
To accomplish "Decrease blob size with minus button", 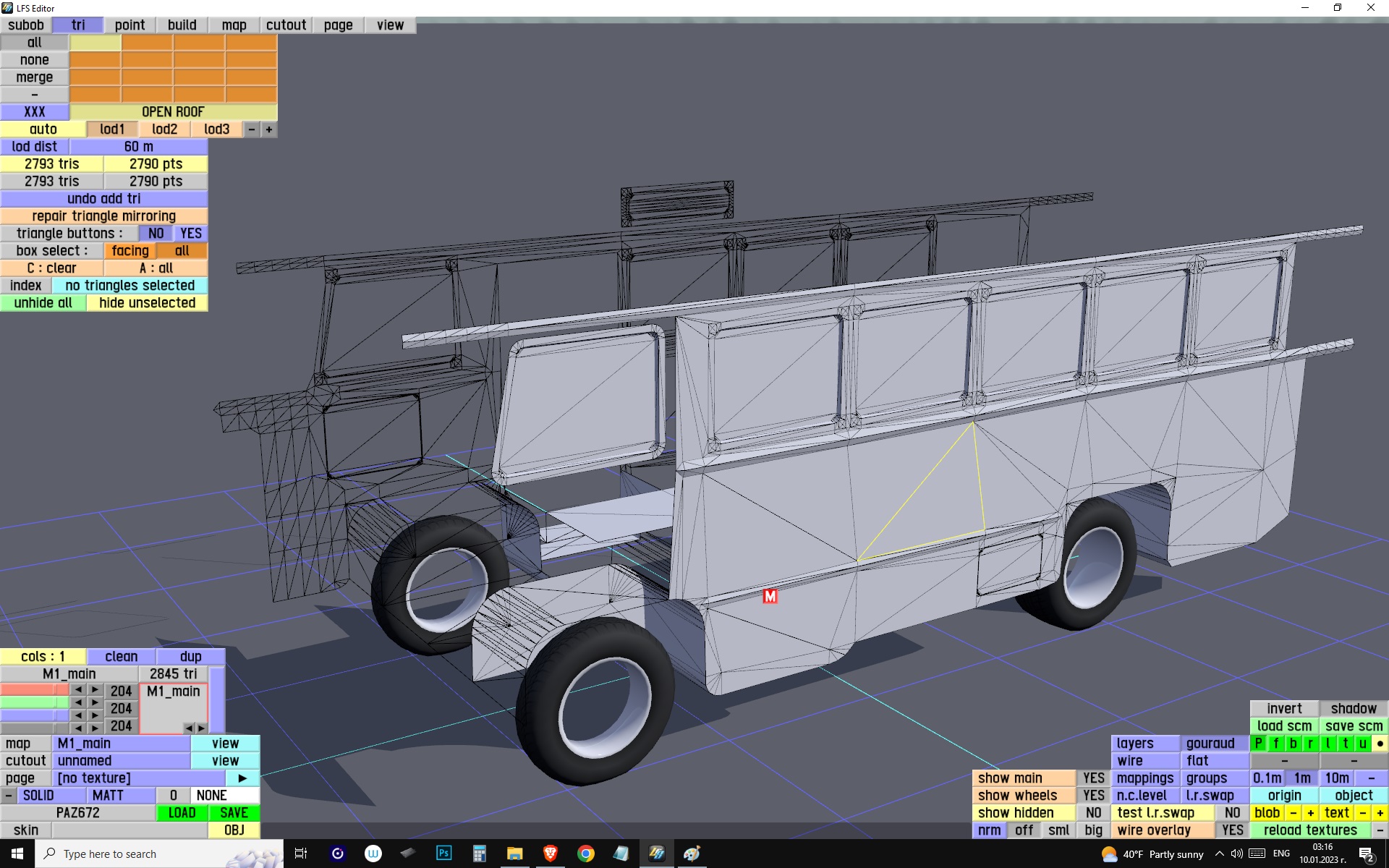I will click(x=1293, y=813).
